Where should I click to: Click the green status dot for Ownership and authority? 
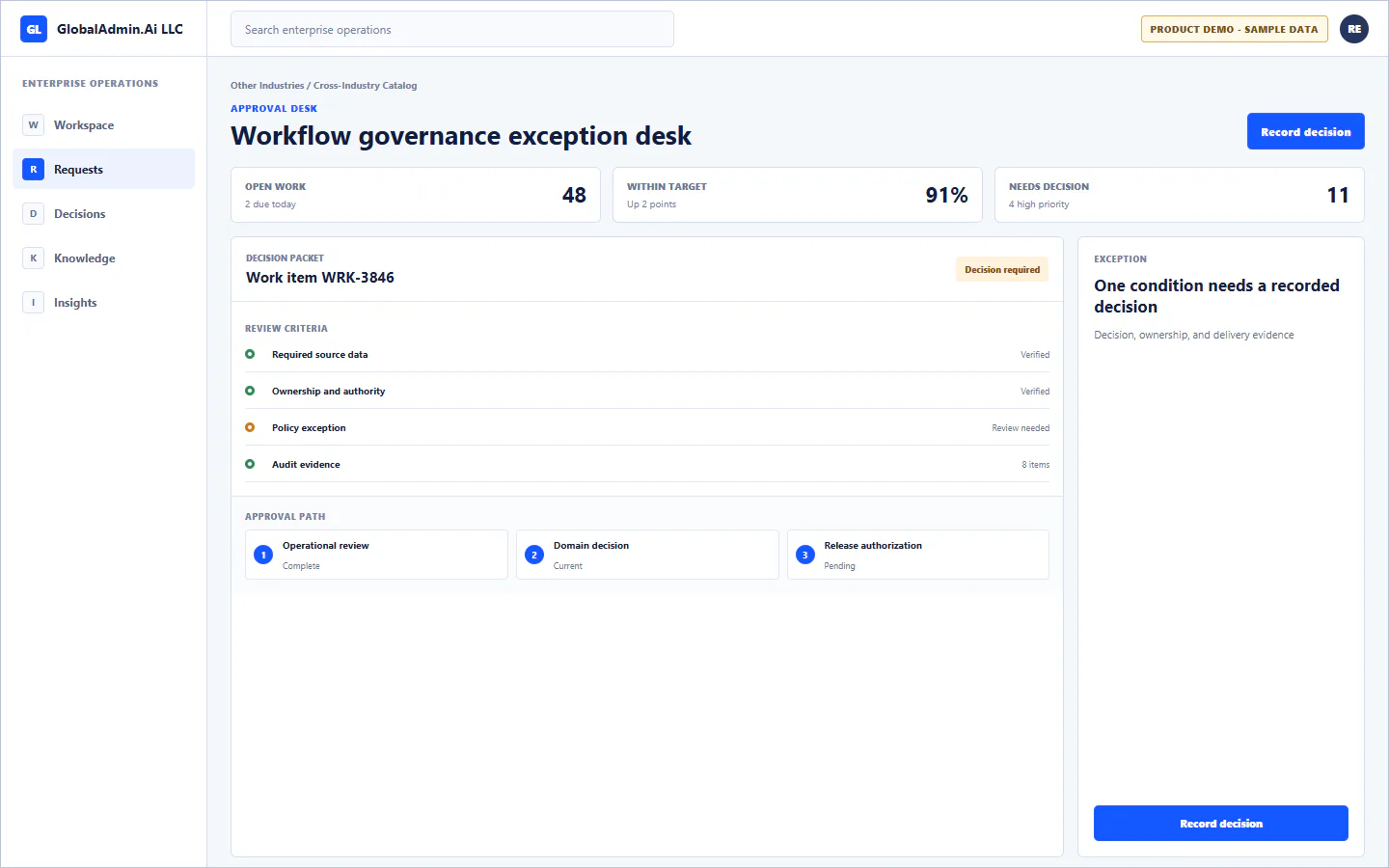250,391
